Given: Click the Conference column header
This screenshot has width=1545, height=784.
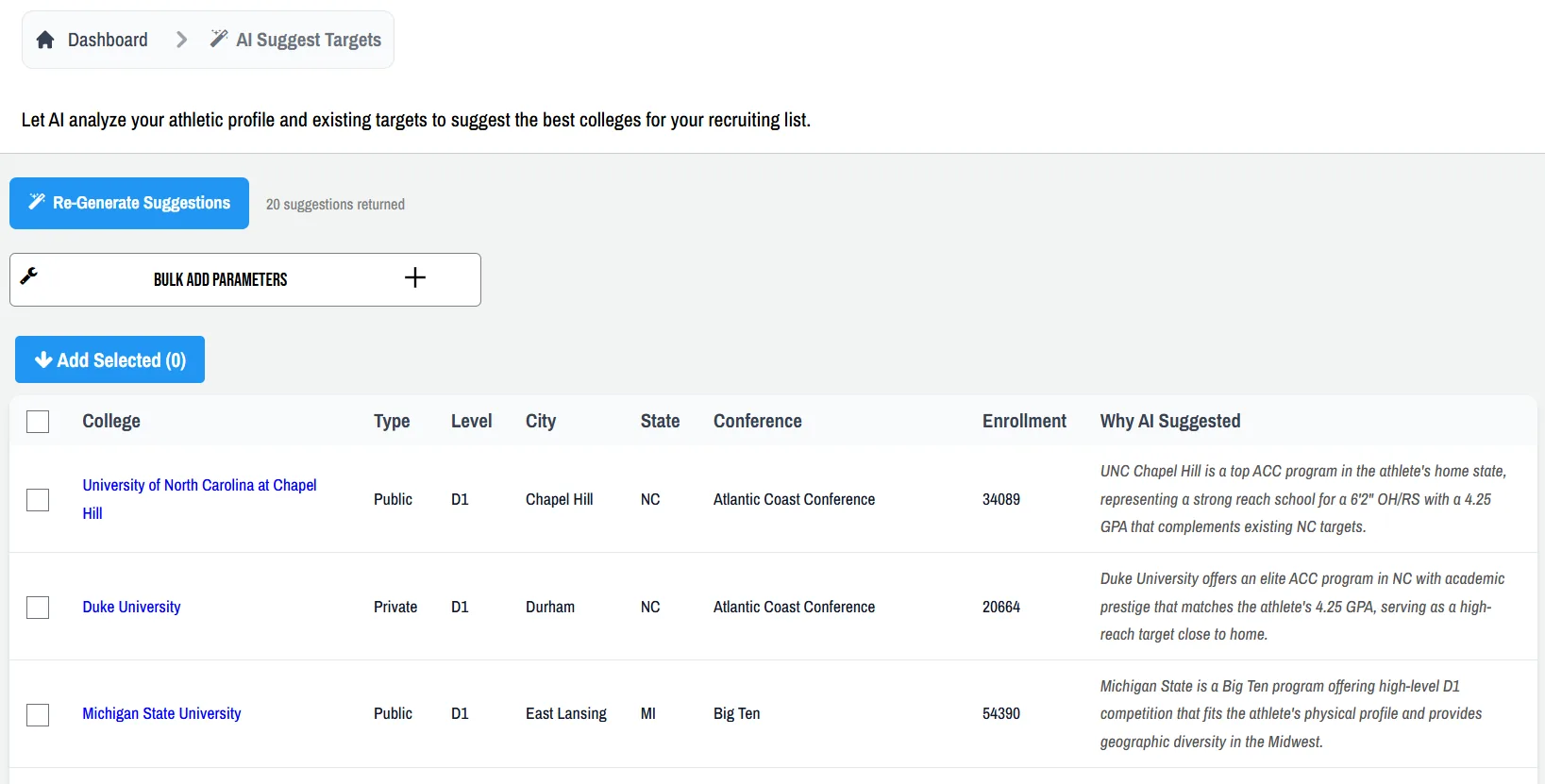Looking at the screenshot, I should tap(758, 421).
